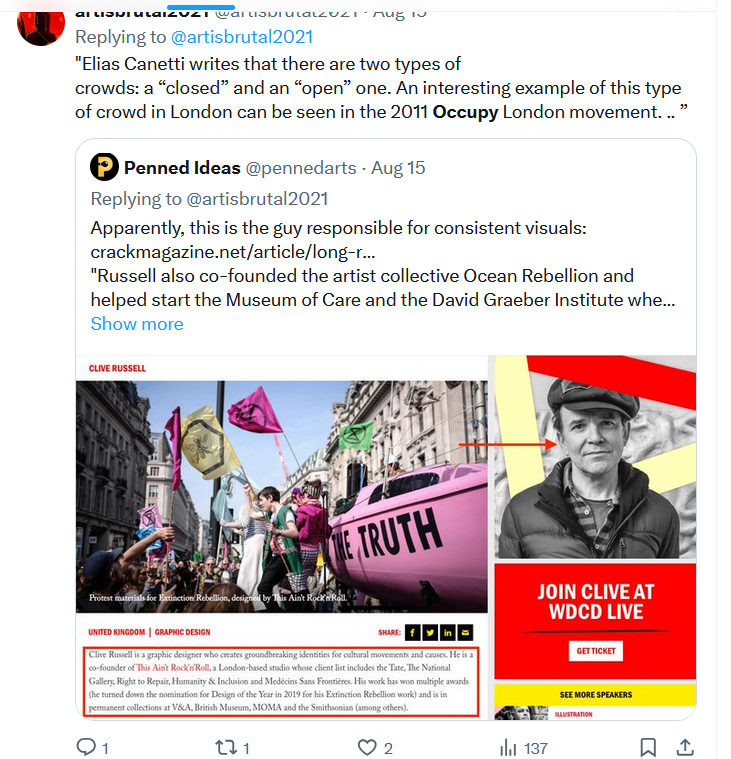Click the Facebook share icon in article
This screenshot has height=759, width=731.
click(412, 632)
